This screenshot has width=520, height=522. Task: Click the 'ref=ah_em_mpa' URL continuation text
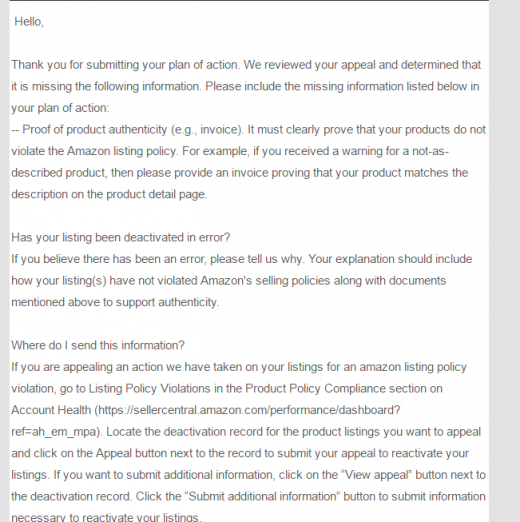[x=54, y=432]
